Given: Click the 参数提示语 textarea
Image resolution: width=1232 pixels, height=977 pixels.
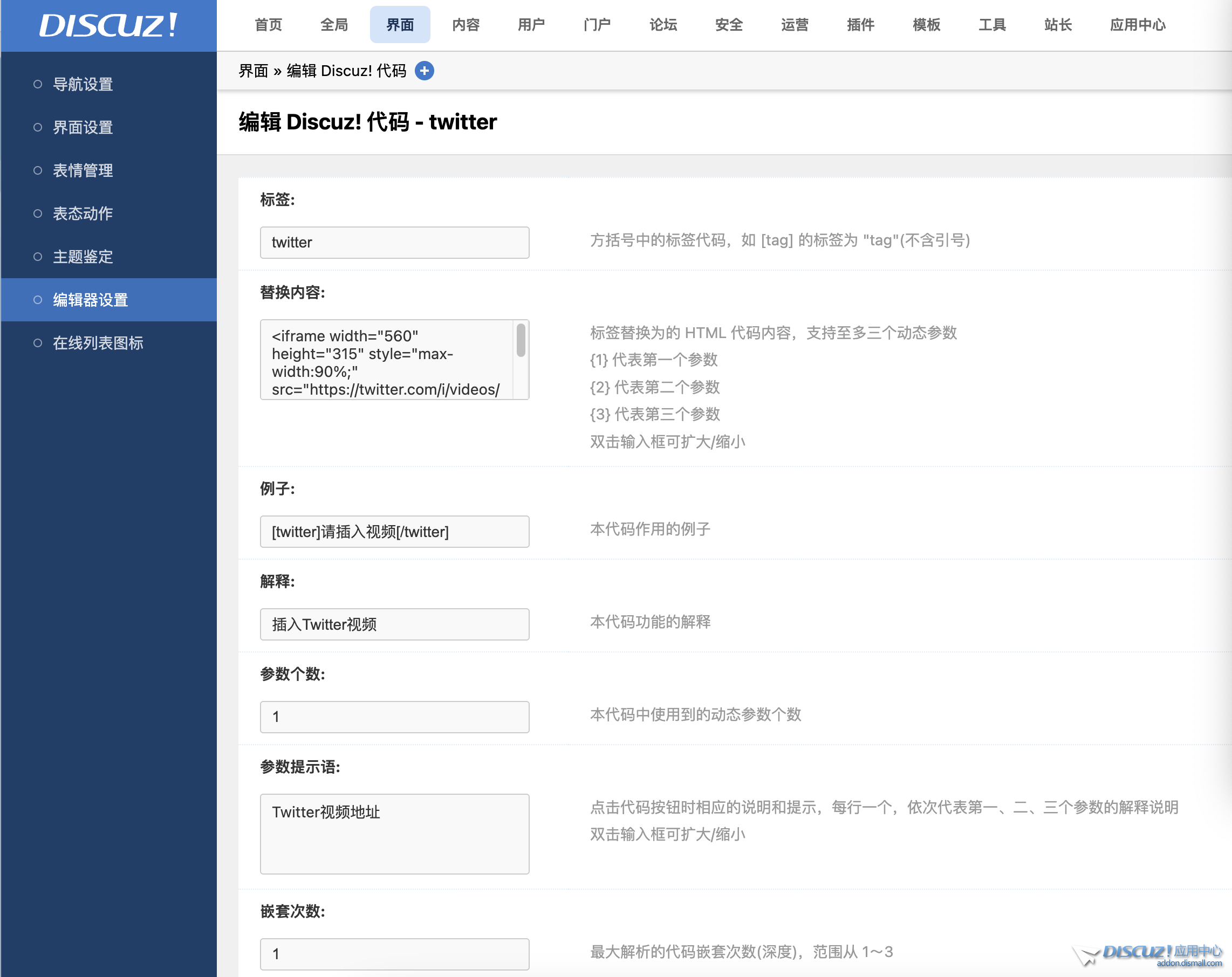Looking at the screenshot, I should click(x=394, y=834).
